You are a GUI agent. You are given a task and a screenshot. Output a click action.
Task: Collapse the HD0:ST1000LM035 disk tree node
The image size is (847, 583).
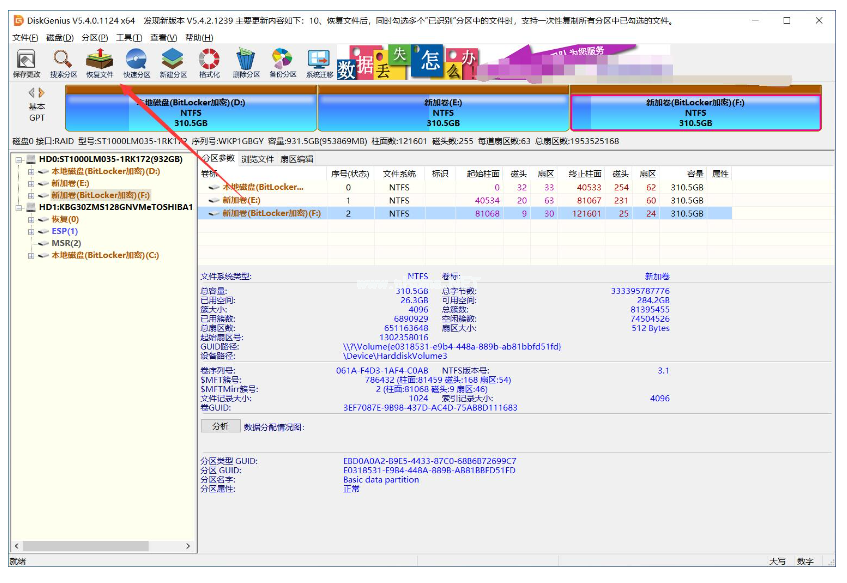point(17,159)
